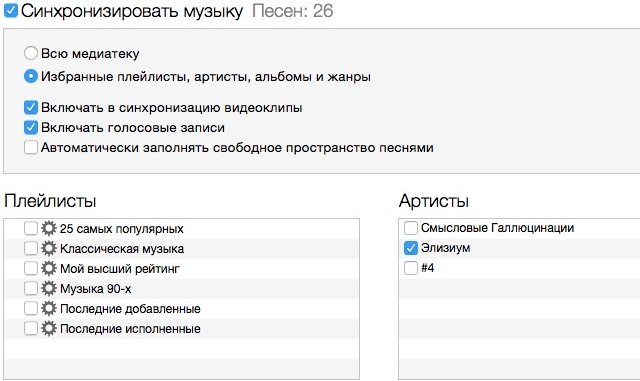Click the Мой высший рейтинг playlist name
The width and height of the screenshot is (640, 381).
pos(120,269)
